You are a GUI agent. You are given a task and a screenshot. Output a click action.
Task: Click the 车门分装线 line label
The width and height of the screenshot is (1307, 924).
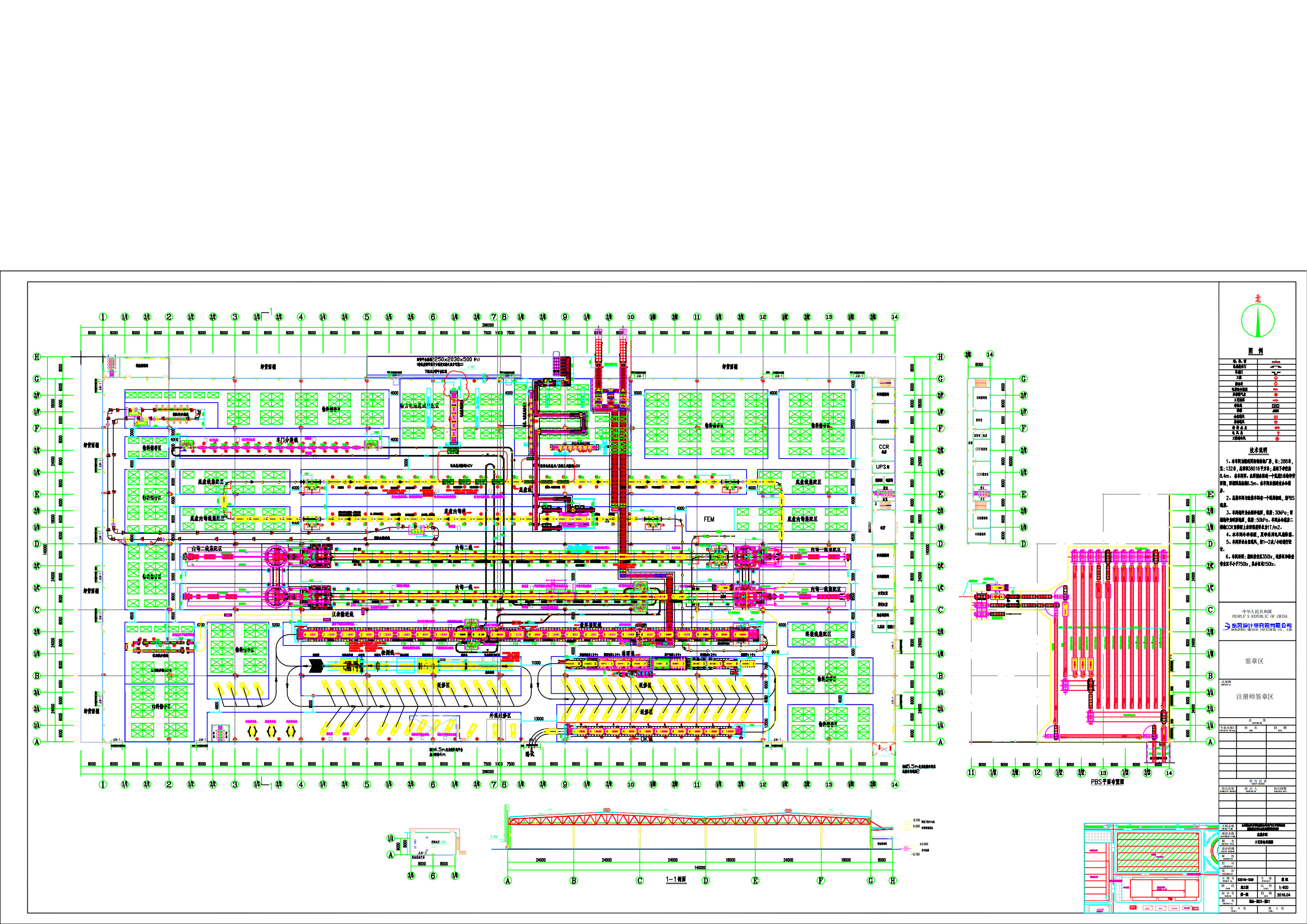click(287, 440)
